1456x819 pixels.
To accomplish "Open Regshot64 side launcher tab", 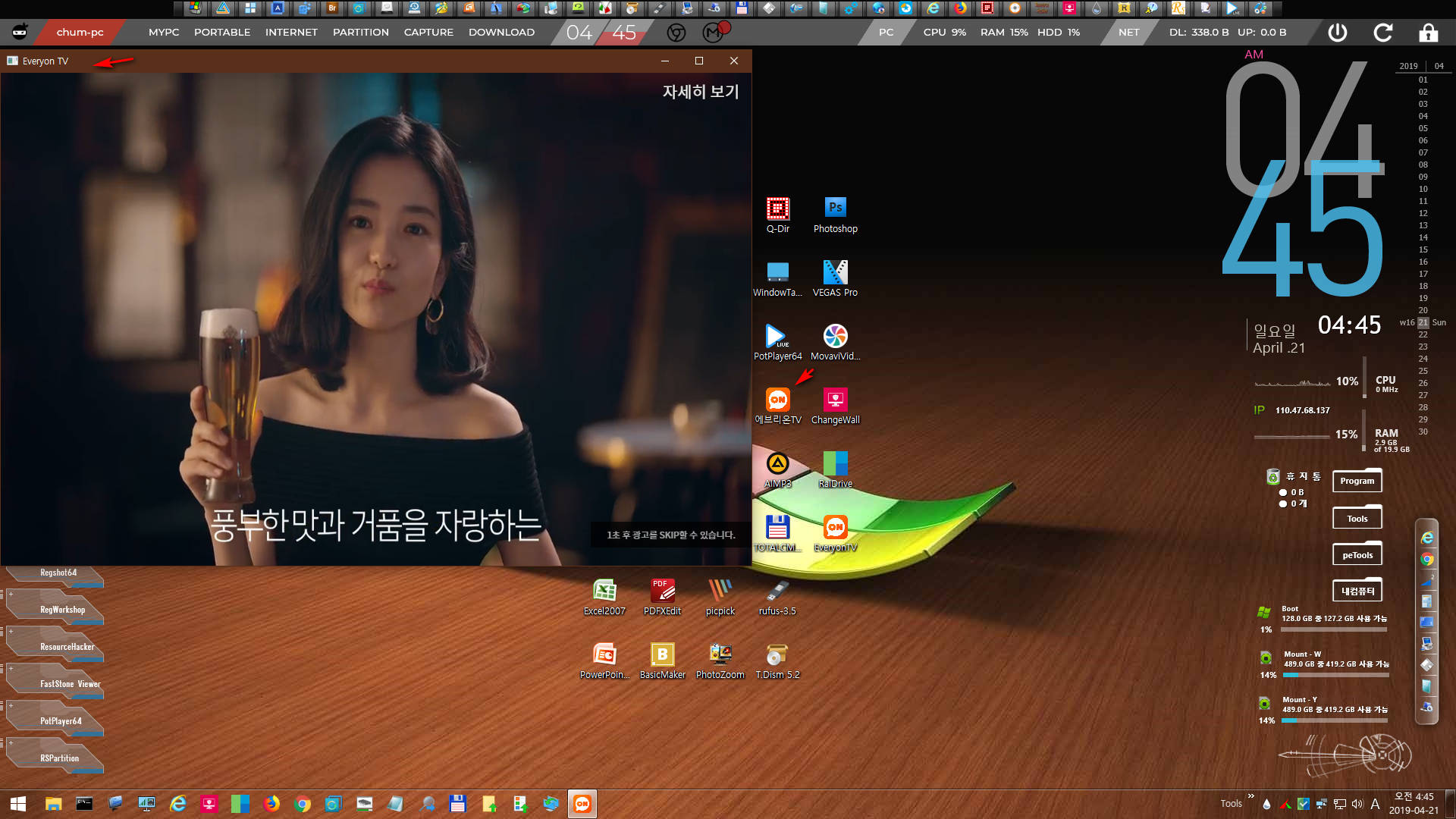I will [55, 576].
